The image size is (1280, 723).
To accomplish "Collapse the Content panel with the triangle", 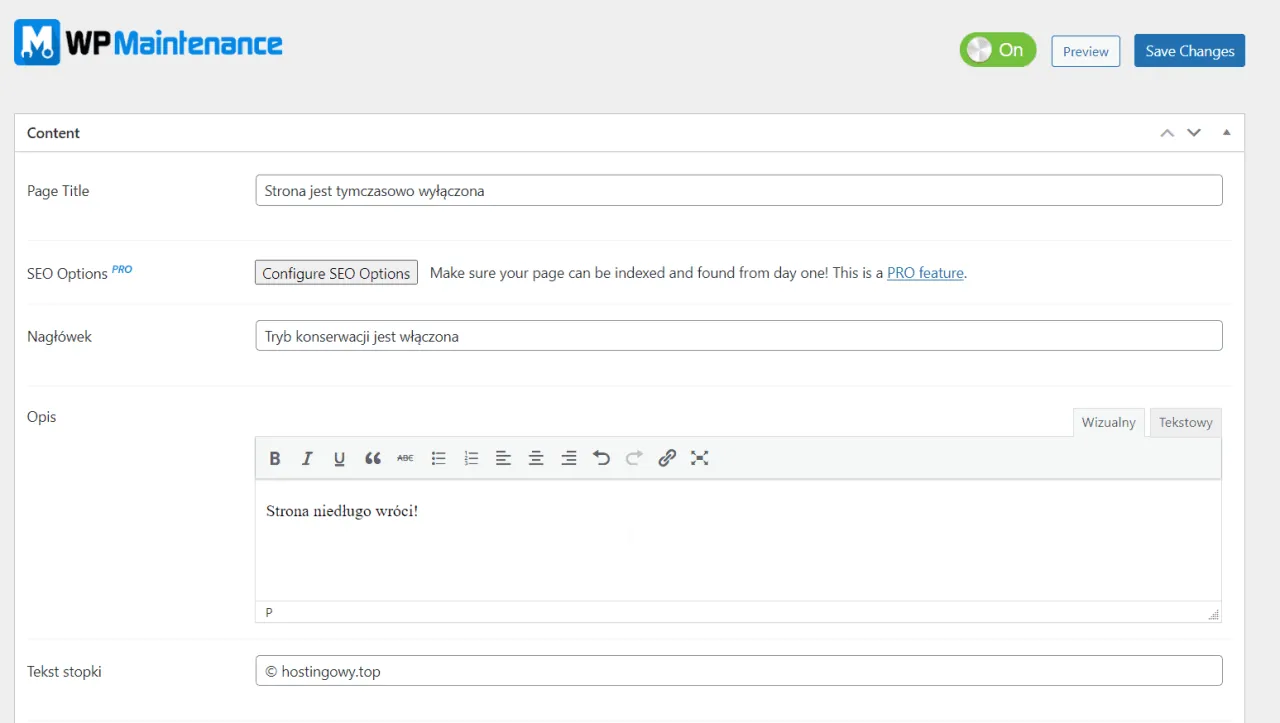I will coord(1226,133).
